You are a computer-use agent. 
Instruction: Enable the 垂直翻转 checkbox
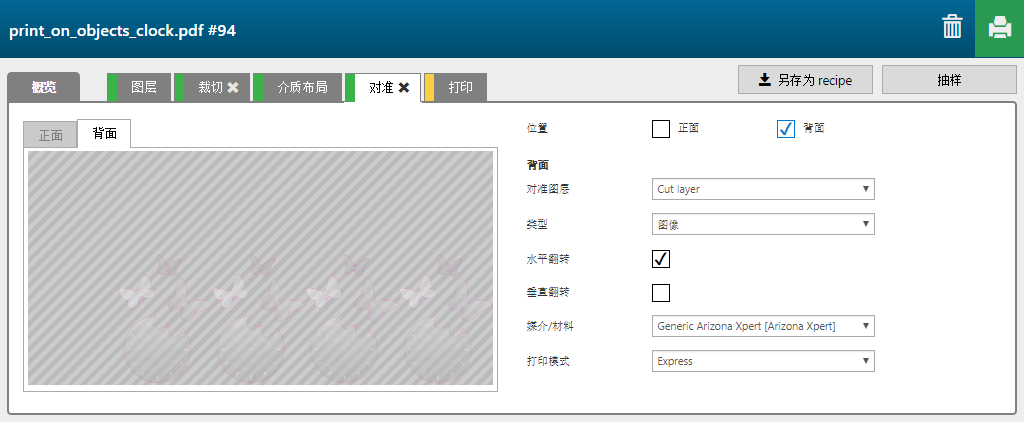pos(661,293)
